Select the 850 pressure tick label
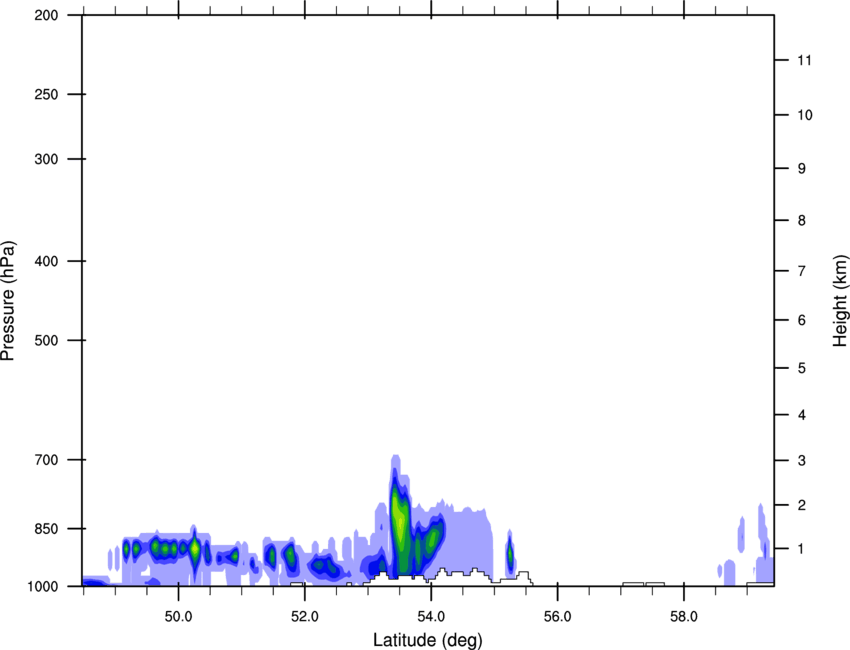The width and height of the screenshot is (850, 650). pyautogui.click(x=46, y=528)
